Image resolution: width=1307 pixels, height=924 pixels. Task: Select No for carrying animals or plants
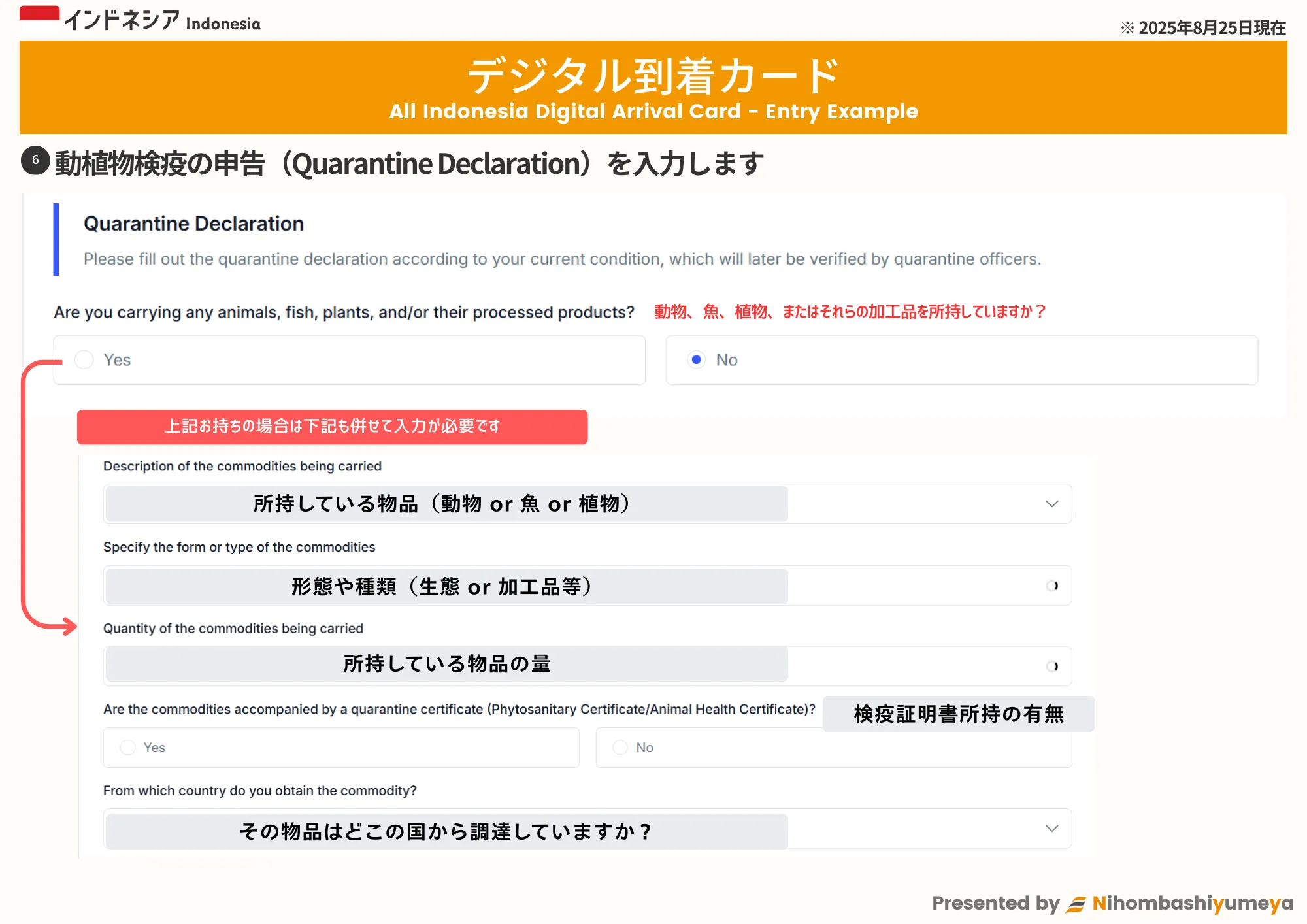click(697, 360)
